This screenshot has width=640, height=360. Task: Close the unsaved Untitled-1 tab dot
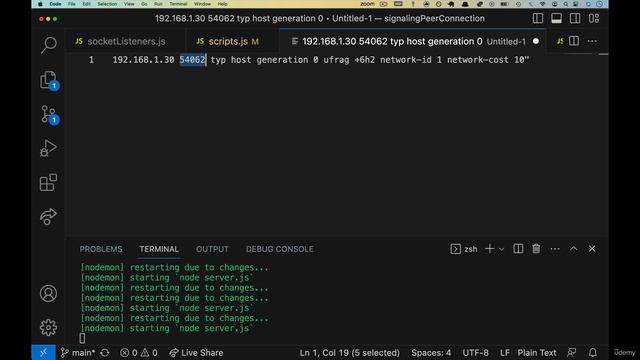pyautogui.click(x=536, y=41)
